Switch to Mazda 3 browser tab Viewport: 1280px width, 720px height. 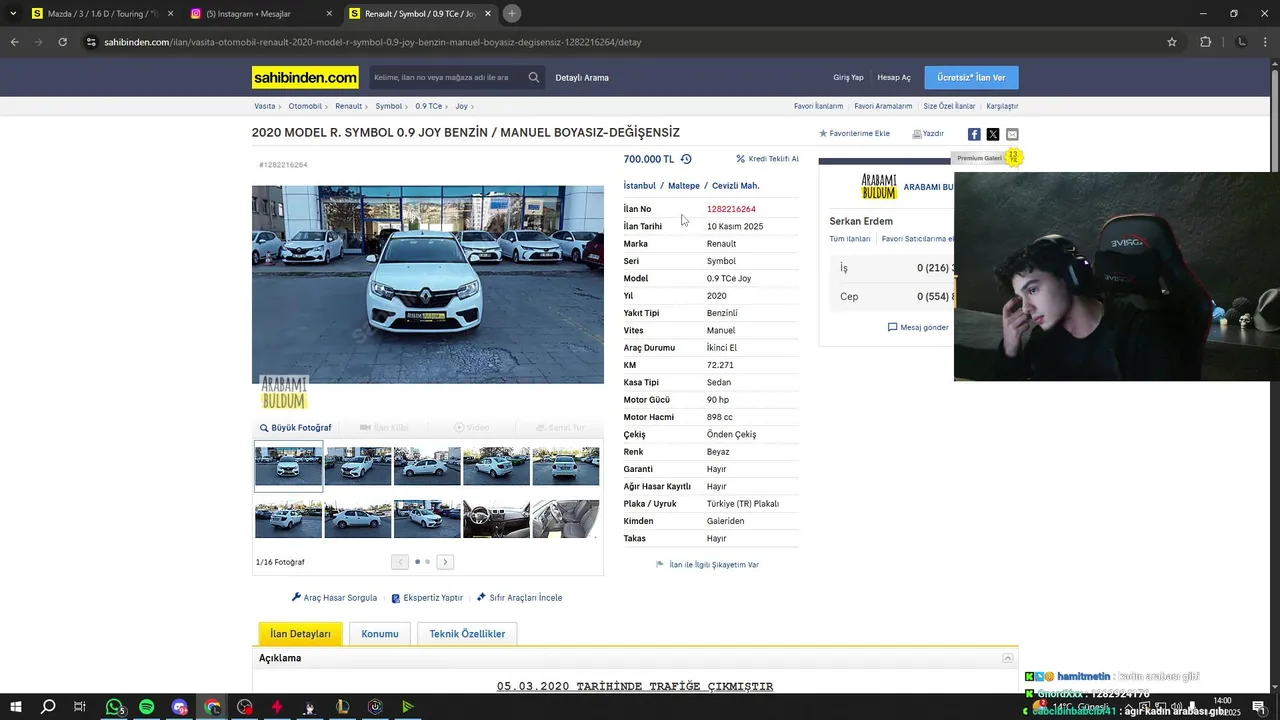(102, 14)
